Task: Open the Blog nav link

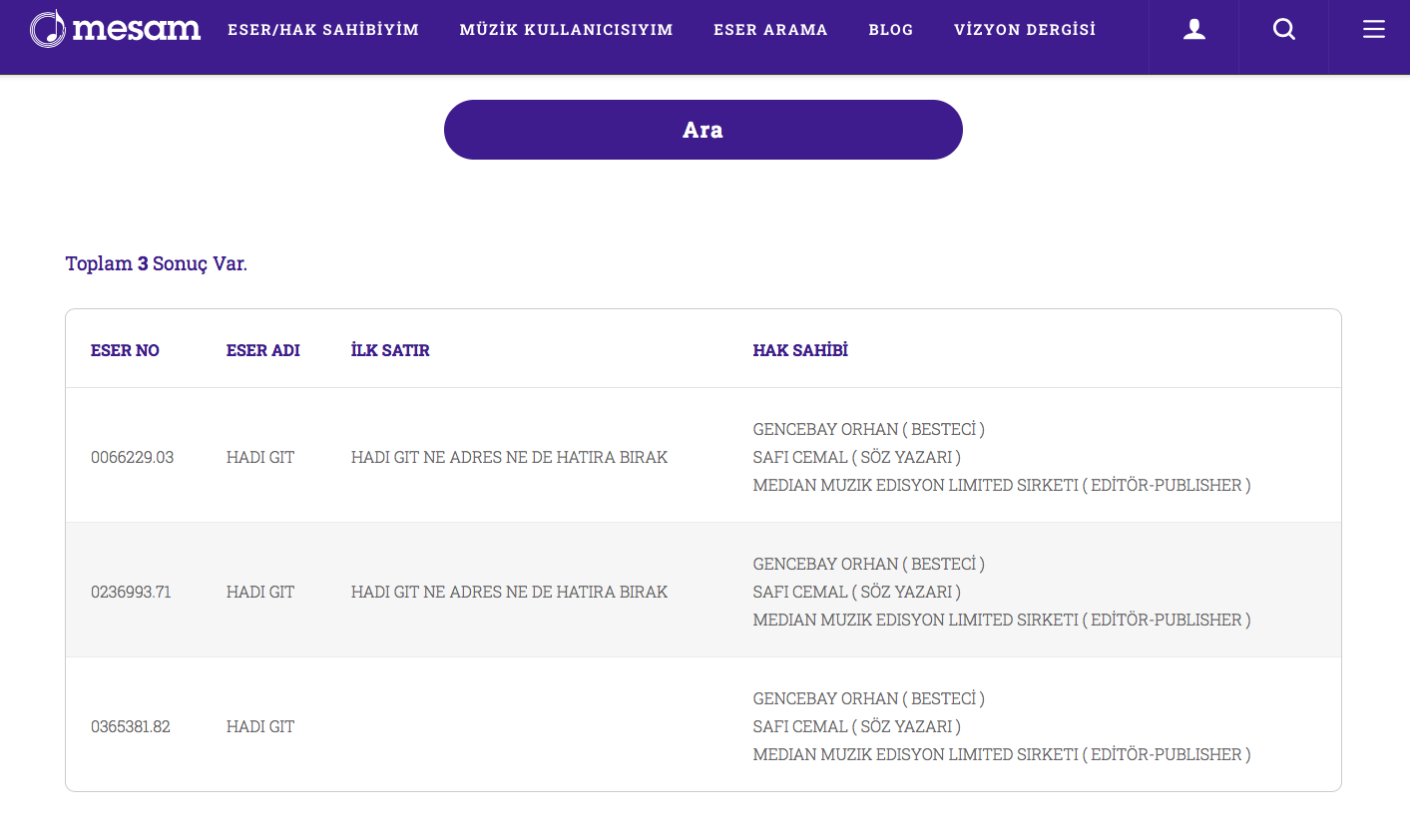Action: pos(890,30)
